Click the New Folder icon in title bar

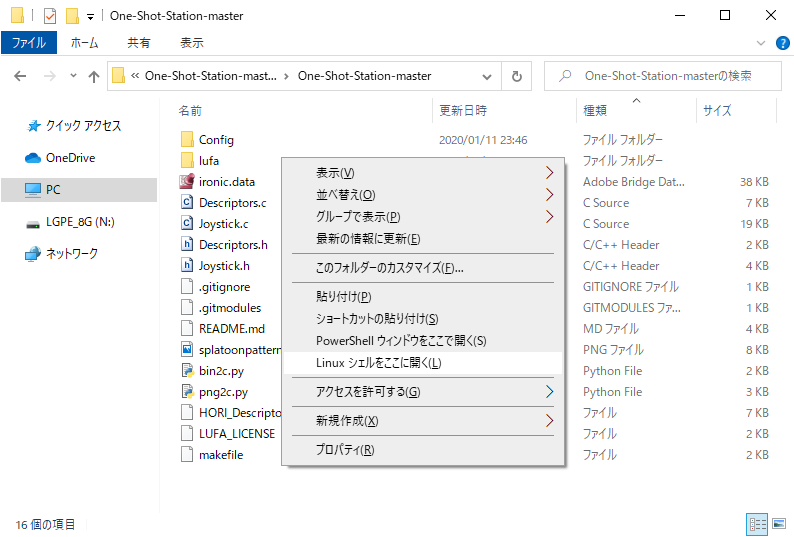click(x=72, y=16)
